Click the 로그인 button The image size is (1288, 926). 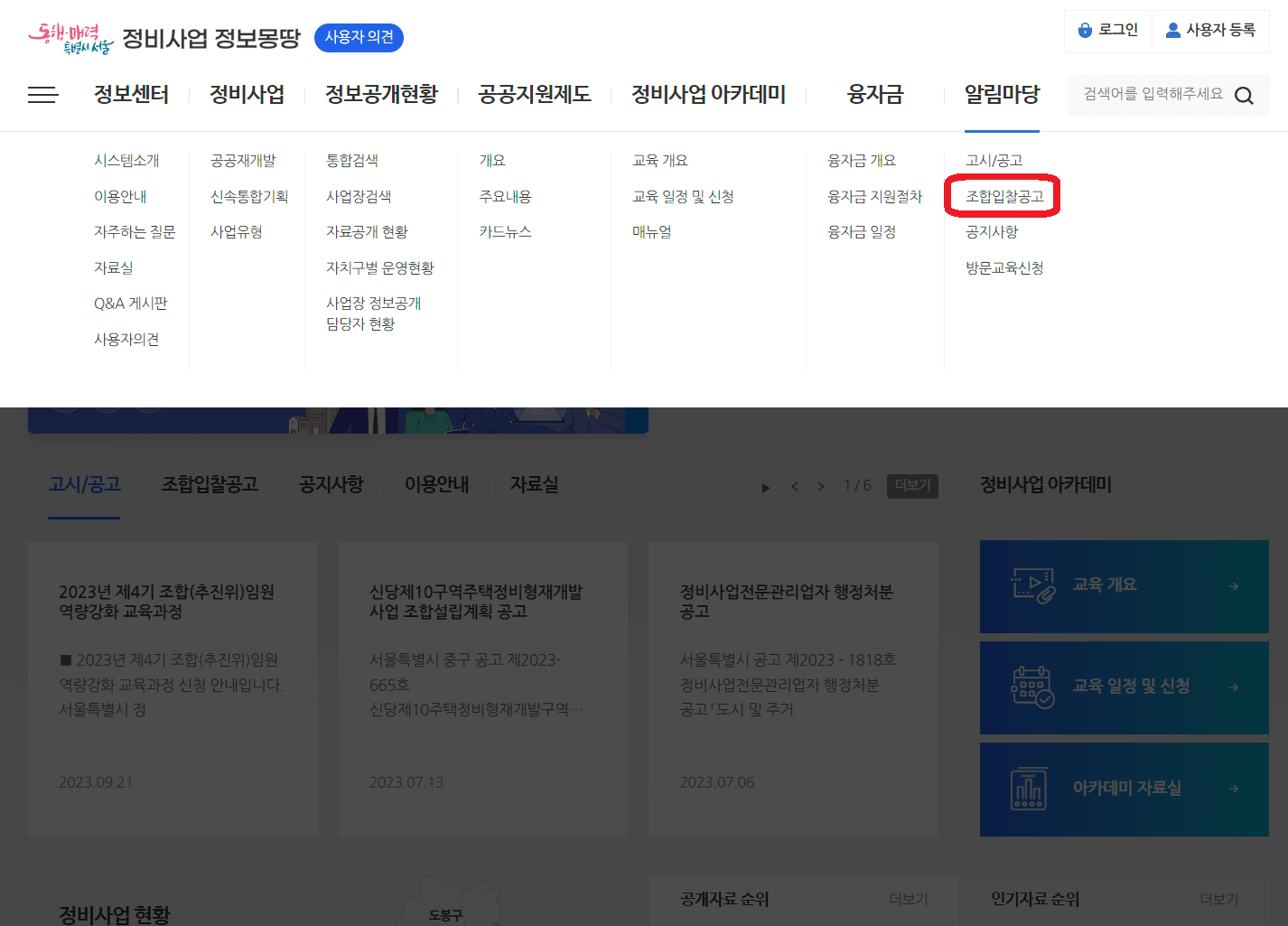click(1108, 30)
